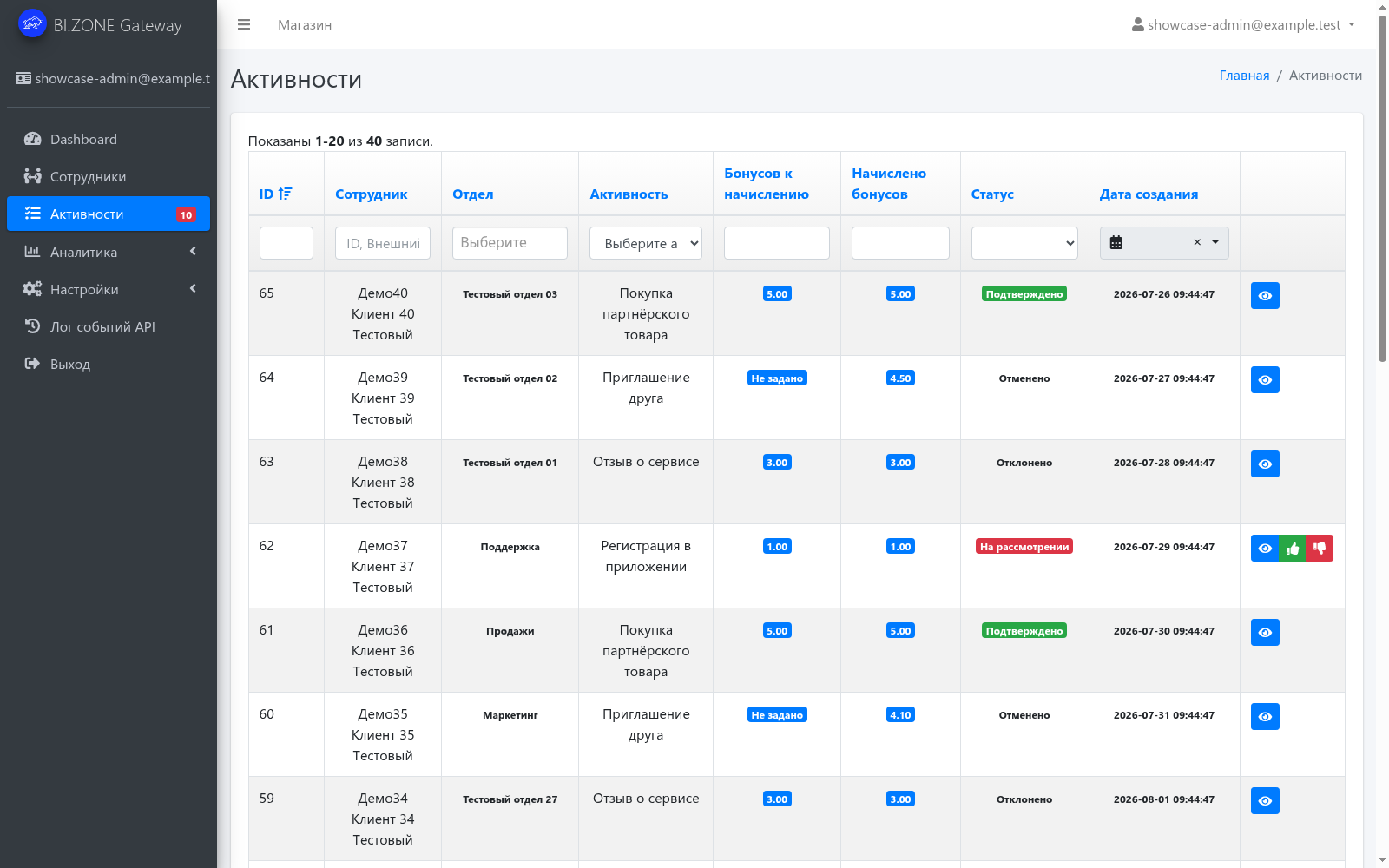The image size is (1389, 868).
Task: Log out via Выход
Action: point(109,364)
